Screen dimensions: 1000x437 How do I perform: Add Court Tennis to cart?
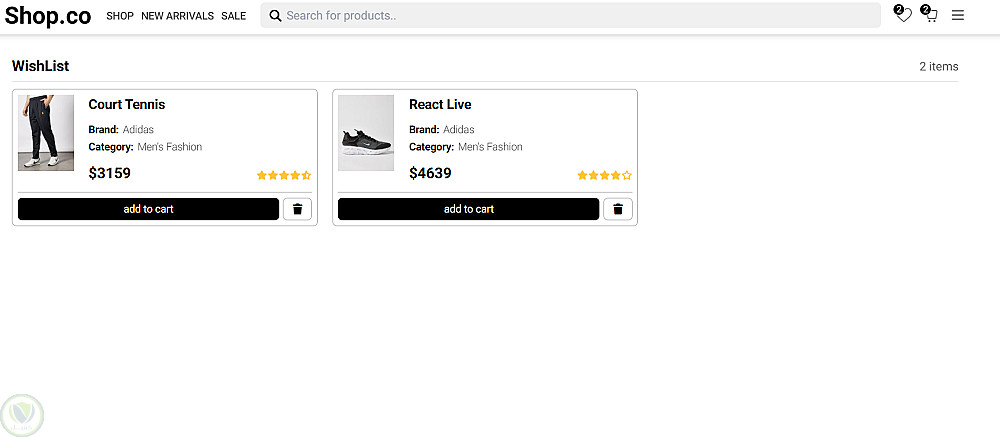[x=148, y=209]
